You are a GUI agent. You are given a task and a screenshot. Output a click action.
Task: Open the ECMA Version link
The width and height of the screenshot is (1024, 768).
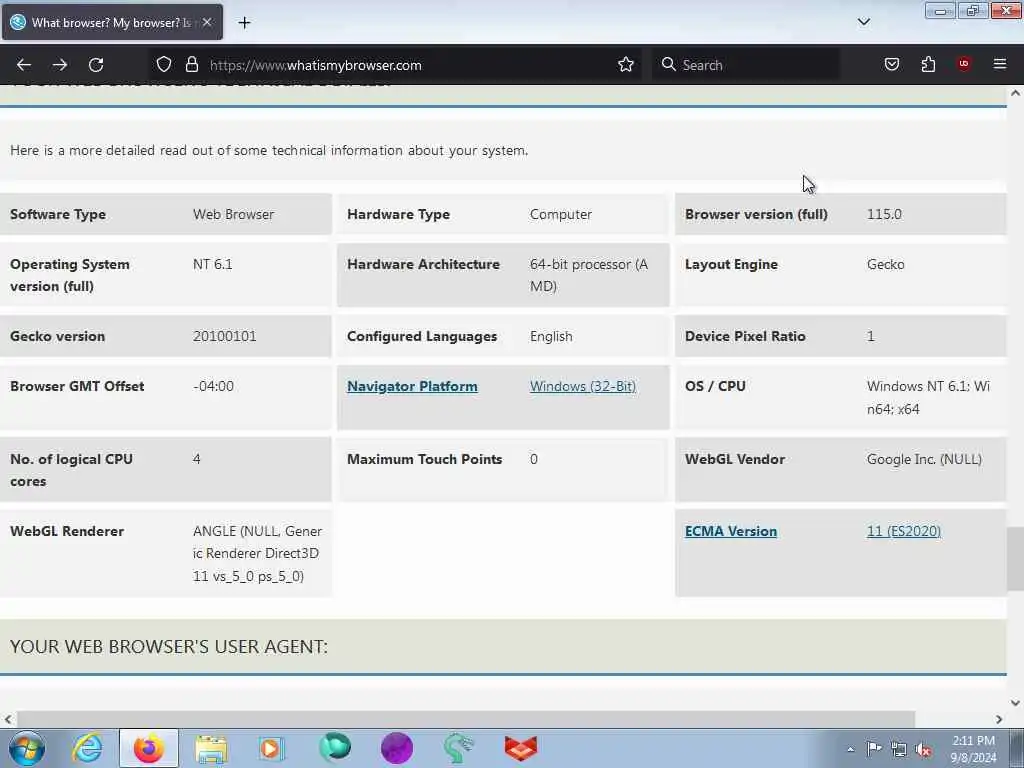coord(731,531)
